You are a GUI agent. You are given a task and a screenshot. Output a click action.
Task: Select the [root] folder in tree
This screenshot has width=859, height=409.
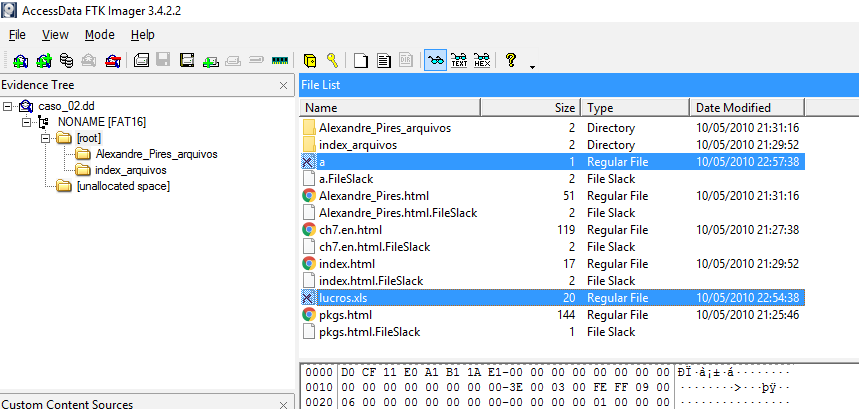[x=89, y=138]
